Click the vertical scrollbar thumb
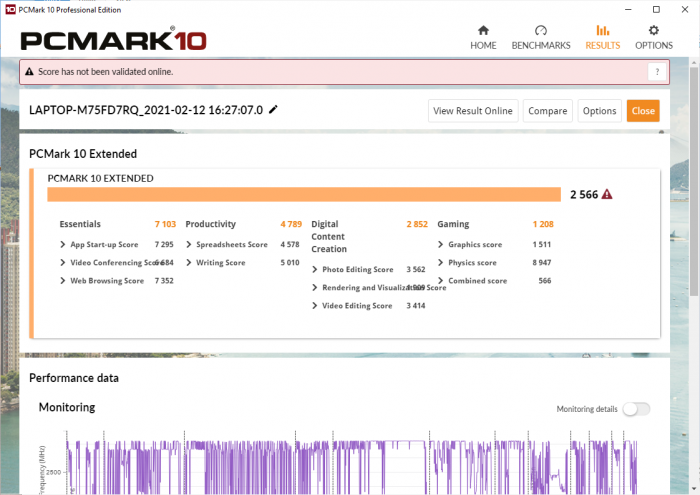700x495 pixels. click(x=693, y=181)
